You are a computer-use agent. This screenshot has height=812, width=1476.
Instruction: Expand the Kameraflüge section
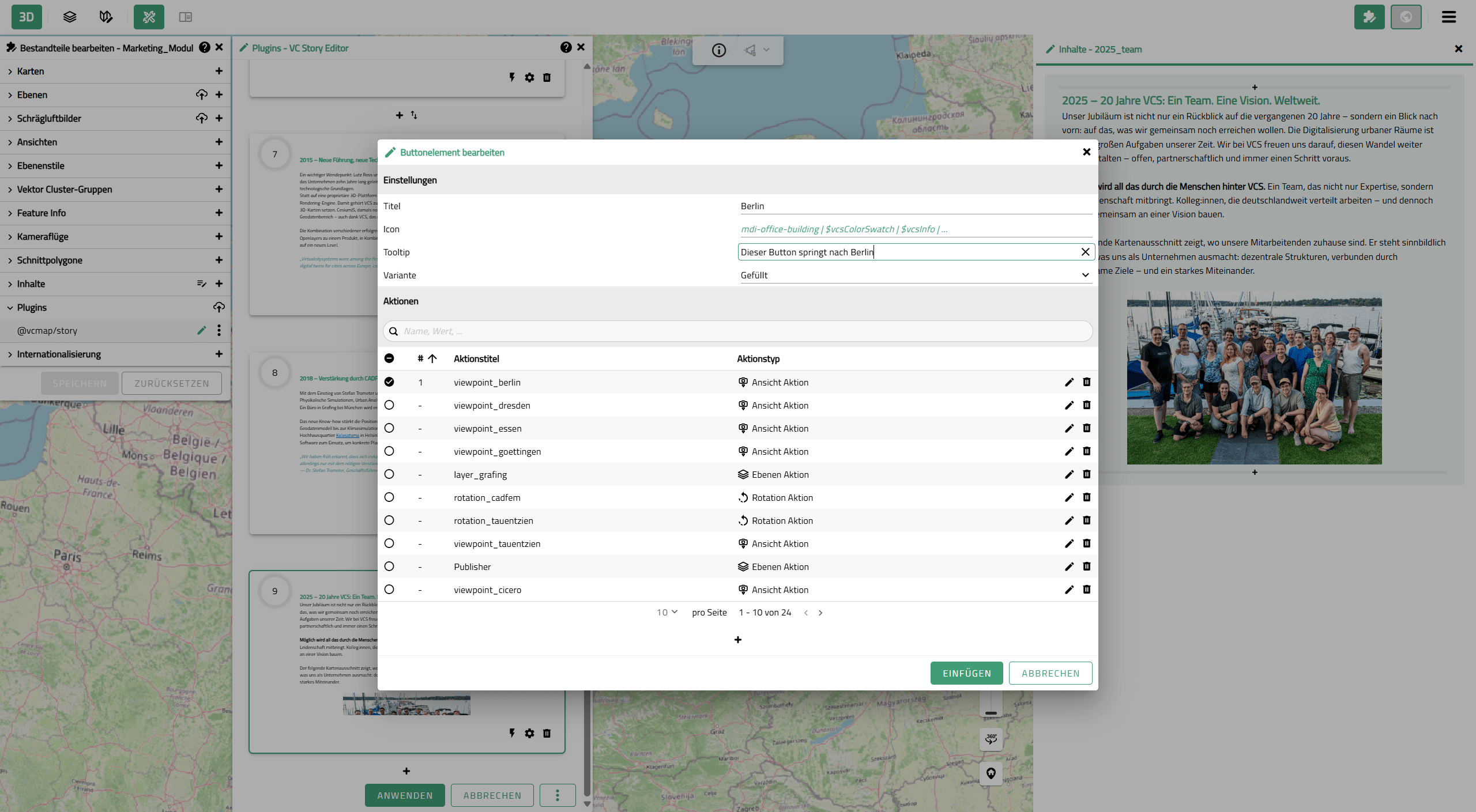[x=10, y=237]
